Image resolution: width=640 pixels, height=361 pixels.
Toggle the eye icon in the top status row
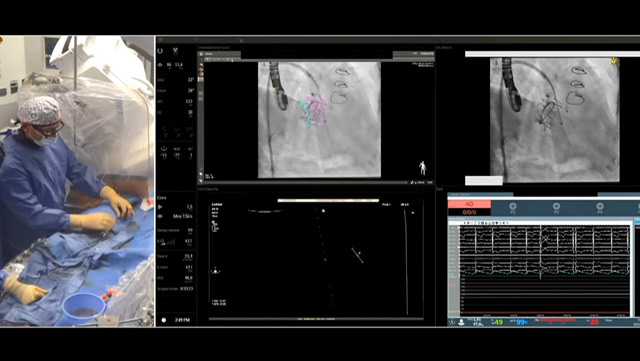pyautogui.click(x=160, y=65)
